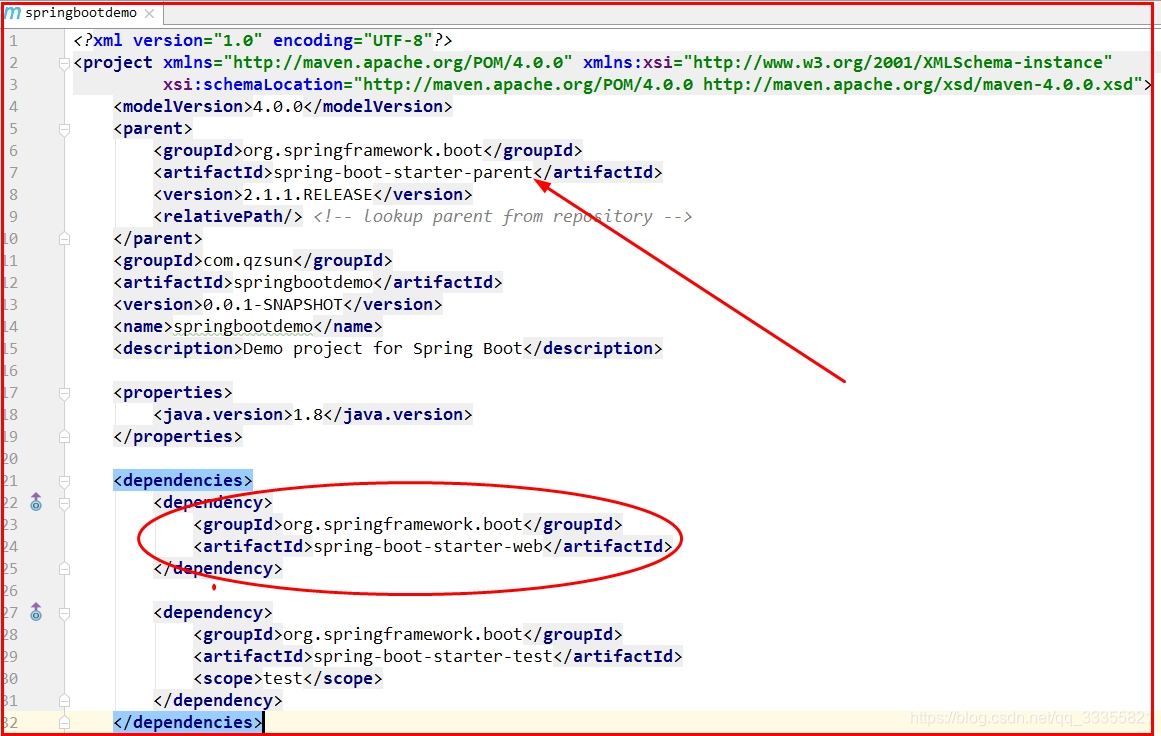Click Maven file icon on springbootdemo tab
Screen dimensions: 1161x736
[13, 13]
